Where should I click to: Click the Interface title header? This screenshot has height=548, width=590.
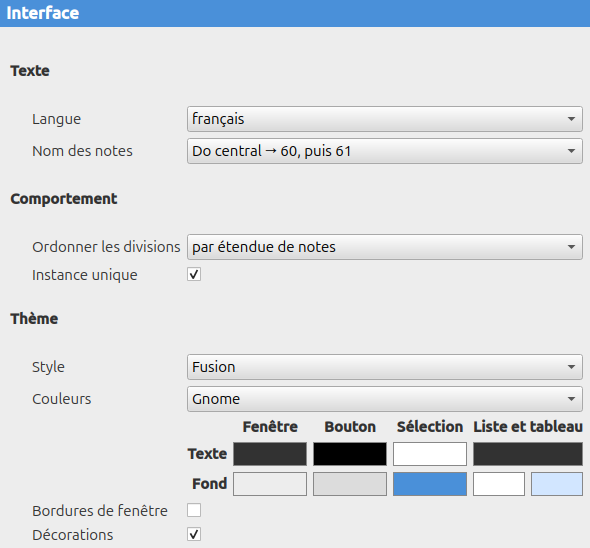point(43,13)
